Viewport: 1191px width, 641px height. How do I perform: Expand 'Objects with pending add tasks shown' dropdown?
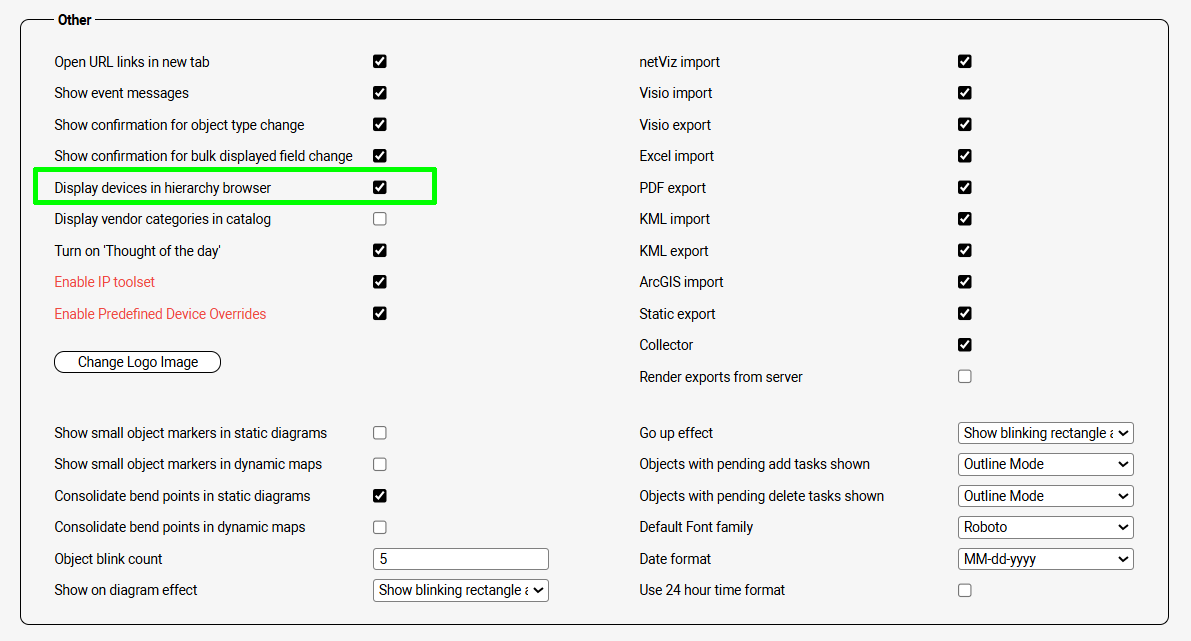(x=1045, y=464)
